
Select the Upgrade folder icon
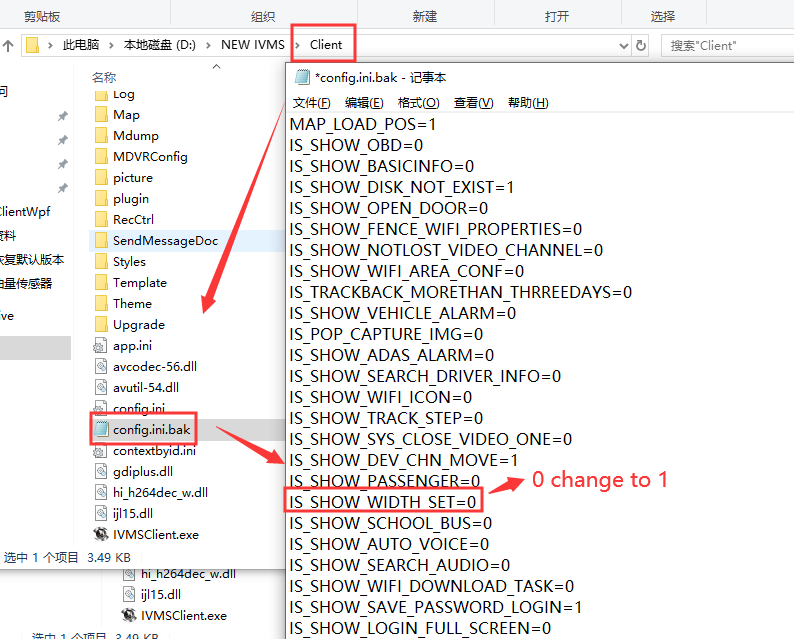click(101, 324)
